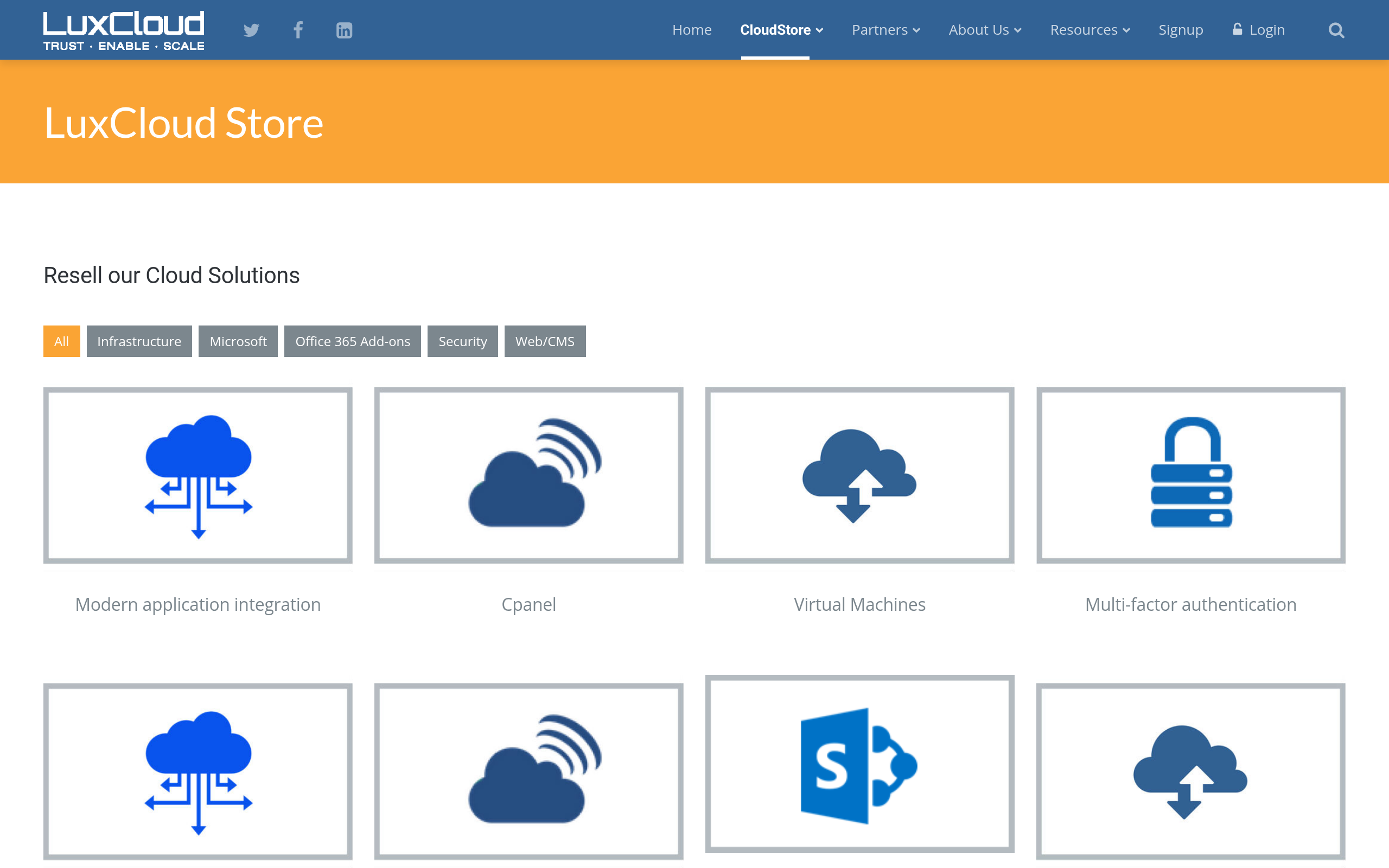Open the LuxCloud Facebook page icon

click(x=298, y=30)
